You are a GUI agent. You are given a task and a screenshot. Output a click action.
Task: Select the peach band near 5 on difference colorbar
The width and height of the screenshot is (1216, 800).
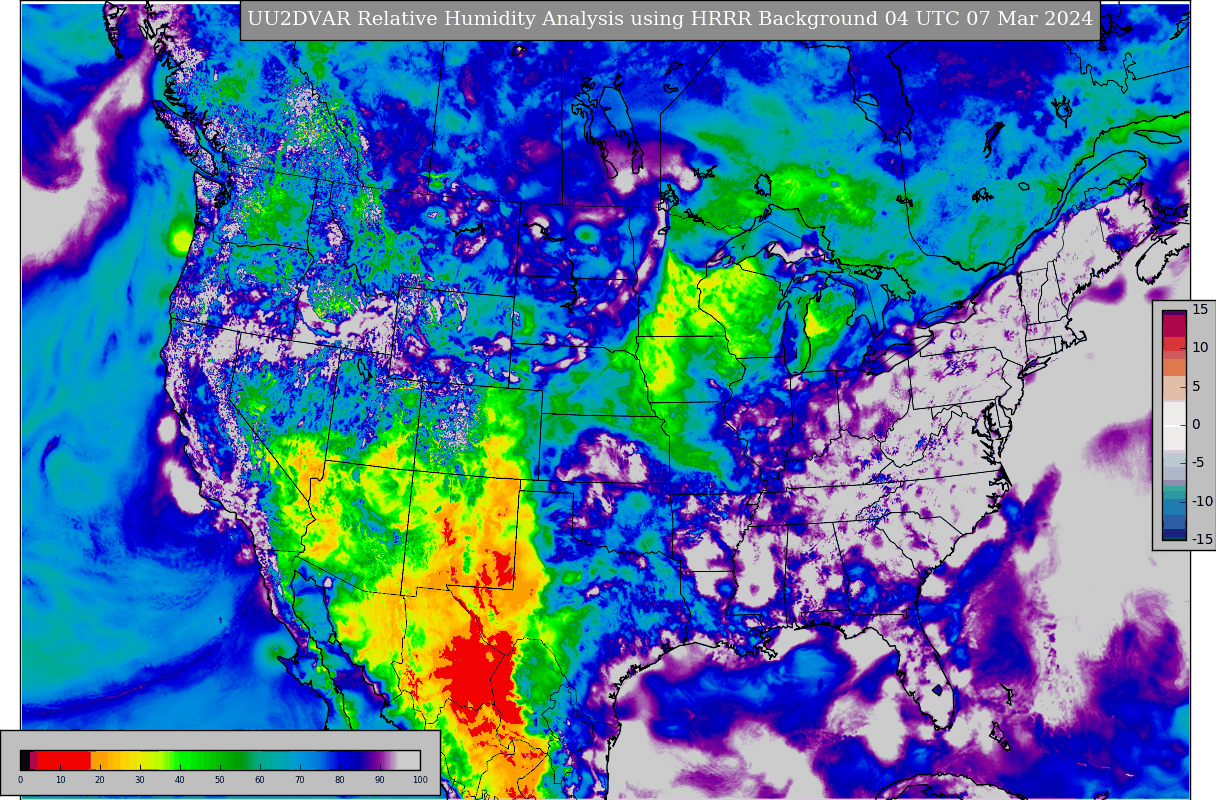1174,388
